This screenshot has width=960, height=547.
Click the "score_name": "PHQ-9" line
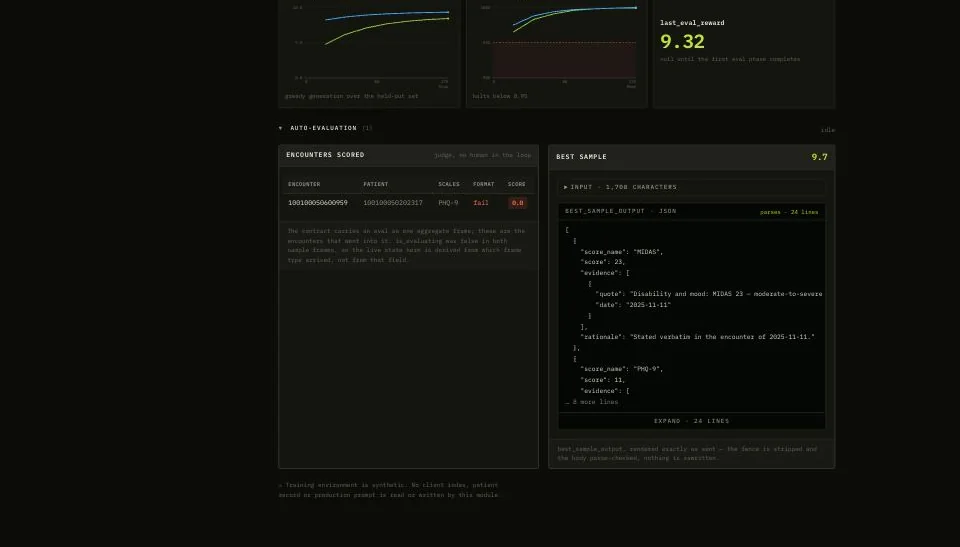click(621, 369)
